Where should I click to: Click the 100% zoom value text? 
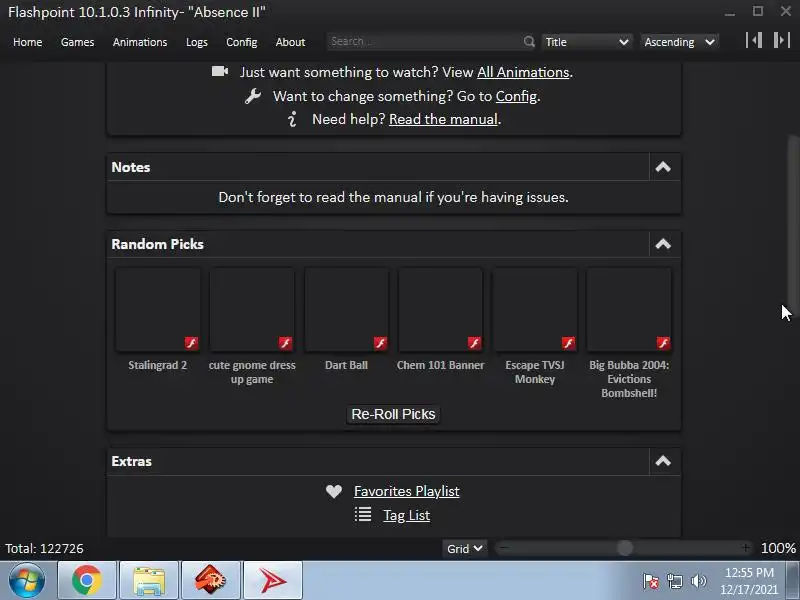click(778, 548)
